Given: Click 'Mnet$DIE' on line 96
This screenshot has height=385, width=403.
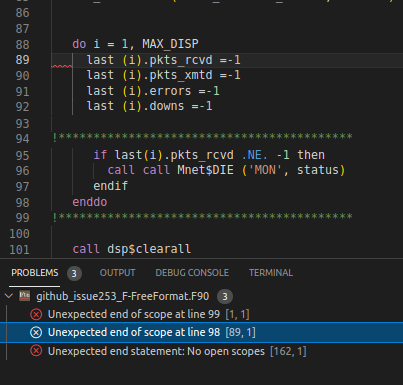Looking at the screenshot, I should coord(205,170).
